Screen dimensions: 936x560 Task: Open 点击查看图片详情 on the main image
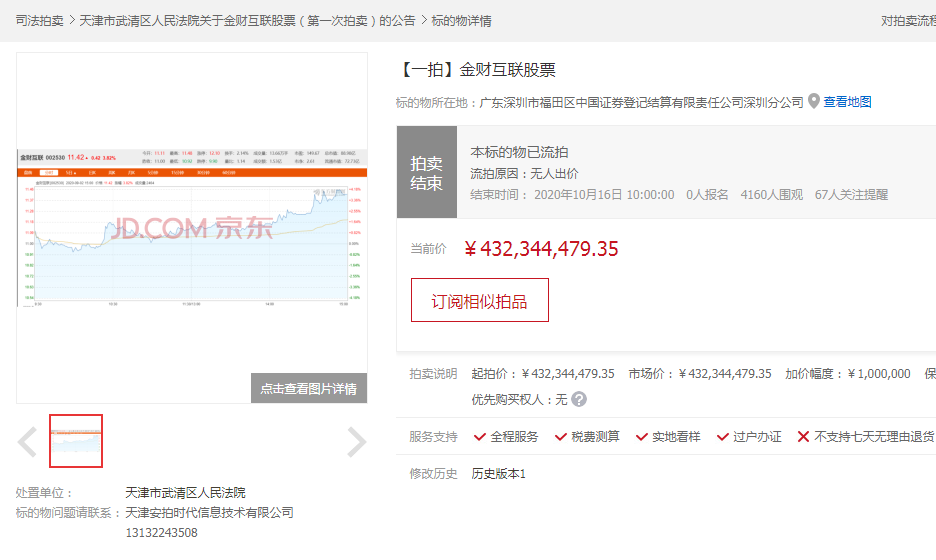pos(309,389)
